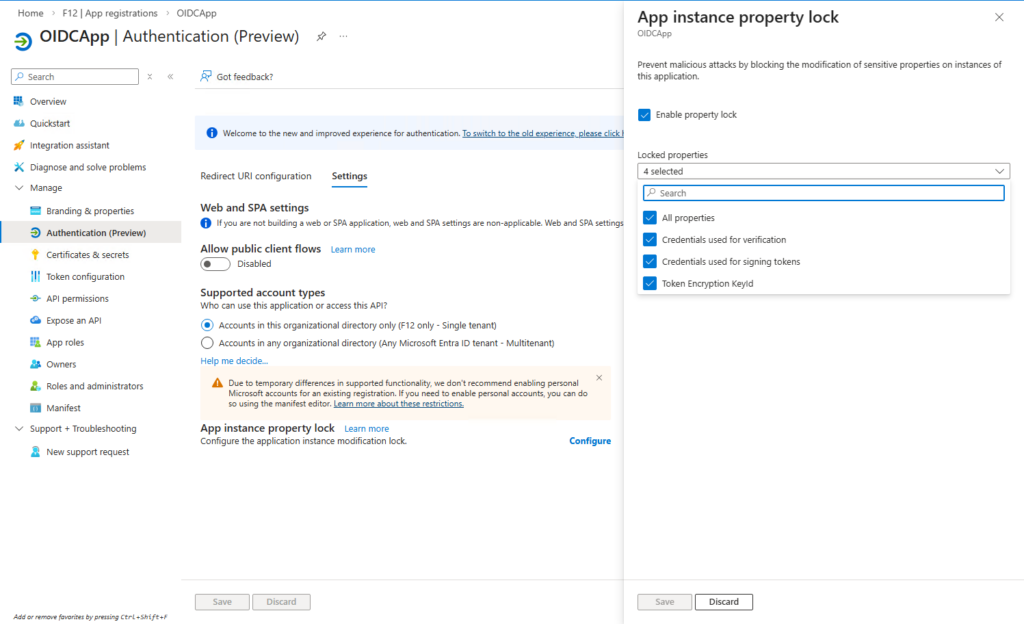Toggle the Allow public client flows switch

215,264
